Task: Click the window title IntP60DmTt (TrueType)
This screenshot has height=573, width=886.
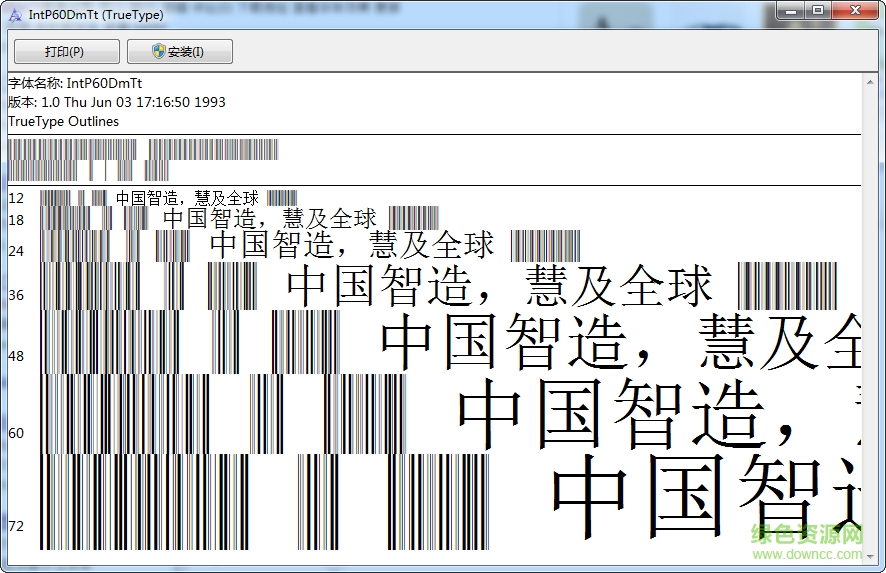Action: tap(96, 15)
